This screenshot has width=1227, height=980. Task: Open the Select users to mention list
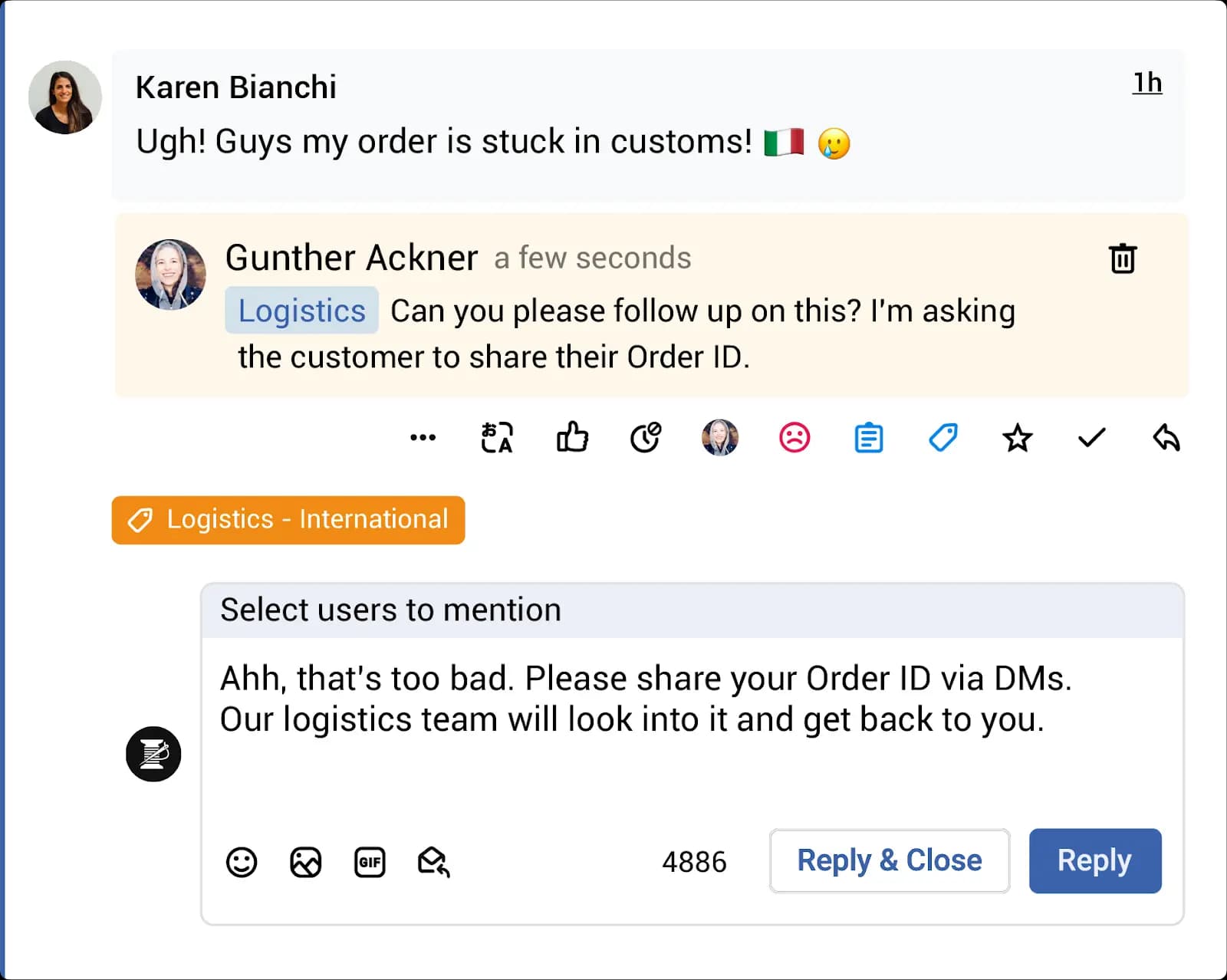[390, 610]
